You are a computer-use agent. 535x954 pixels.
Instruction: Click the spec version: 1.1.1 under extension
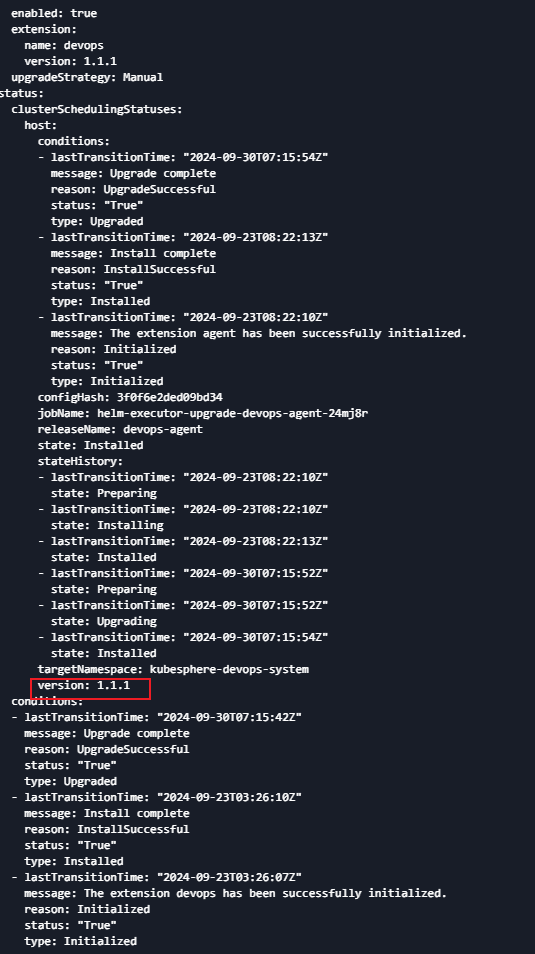click(x=71, y=61)
